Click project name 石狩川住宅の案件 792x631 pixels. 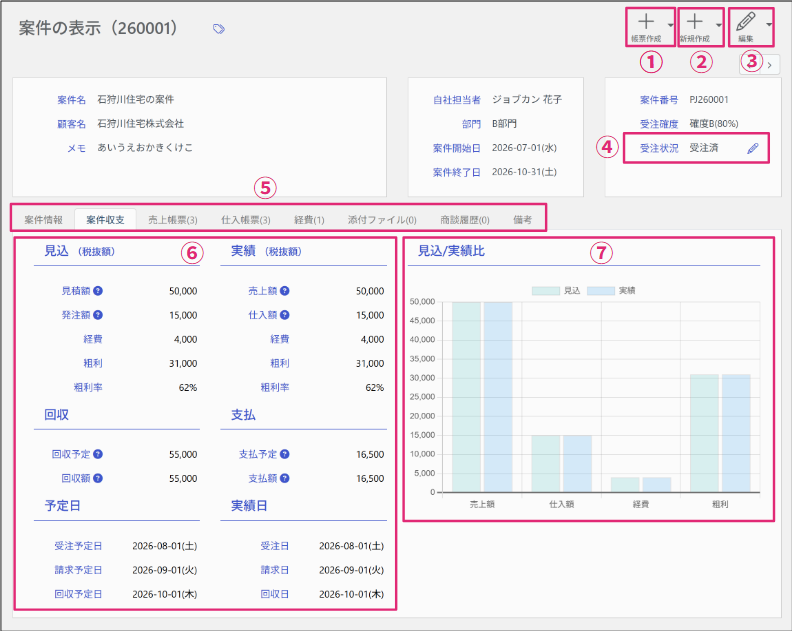[x=135, y=100]
